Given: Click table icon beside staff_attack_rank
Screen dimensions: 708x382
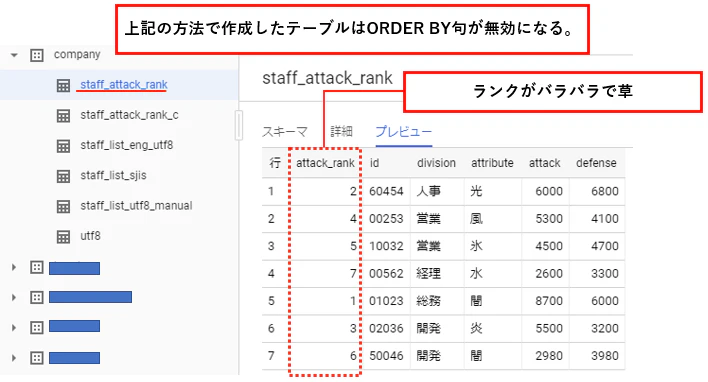Looking at the screenshot, I should 63,85.
